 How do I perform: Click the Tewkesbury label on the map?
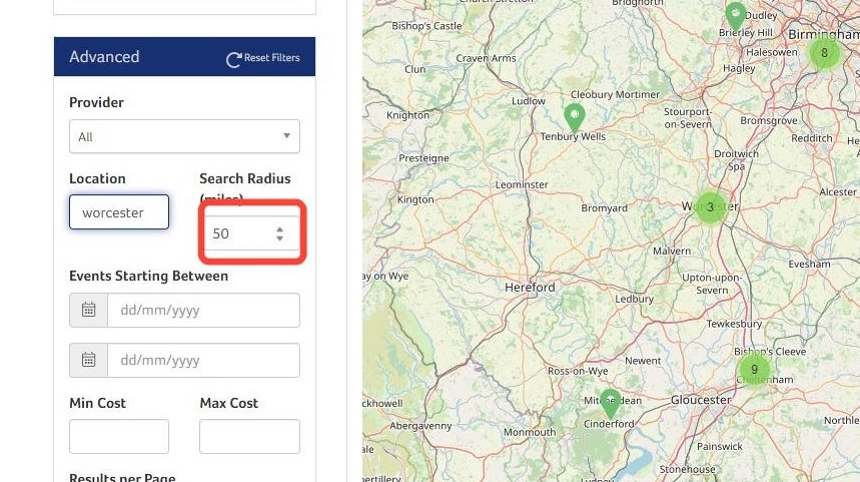[x=734, y=324]
